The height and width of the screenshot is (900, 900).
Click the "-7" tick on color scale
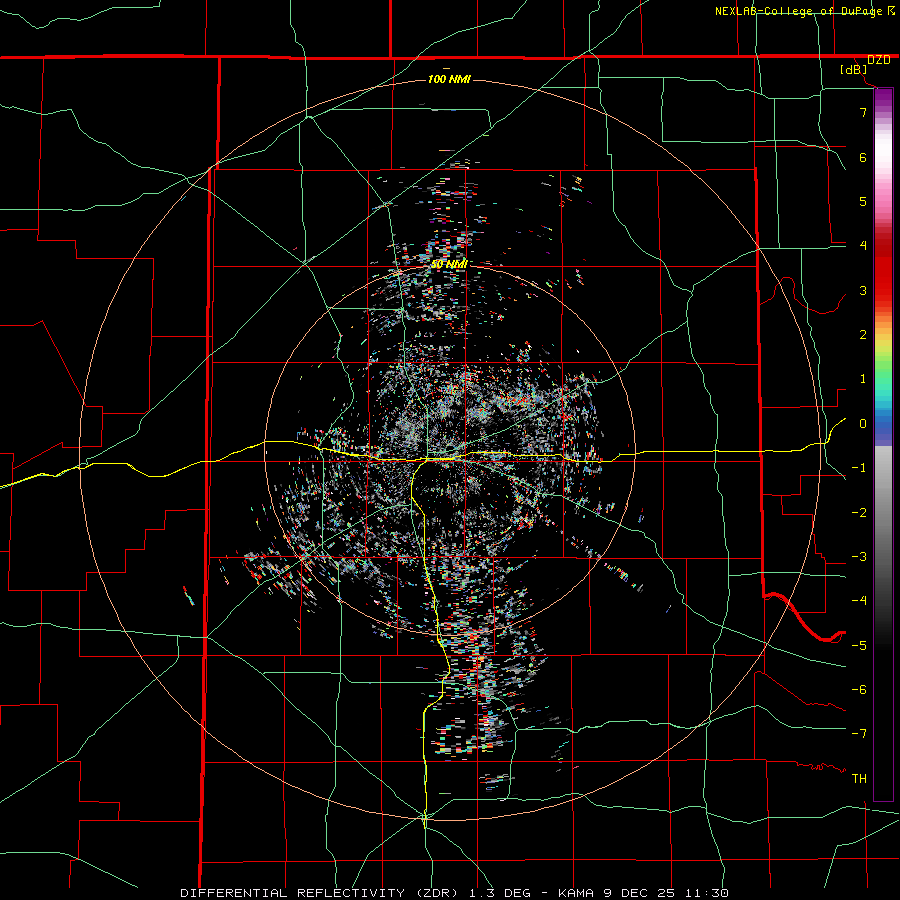[859, 734]
